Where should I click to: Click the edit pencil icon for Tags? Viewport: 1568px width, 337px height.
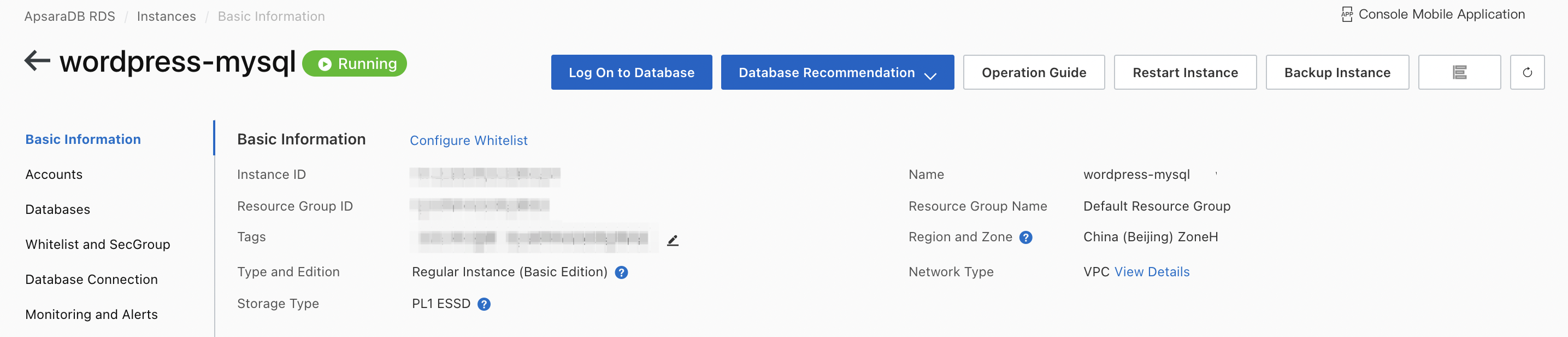click(672, 241)
